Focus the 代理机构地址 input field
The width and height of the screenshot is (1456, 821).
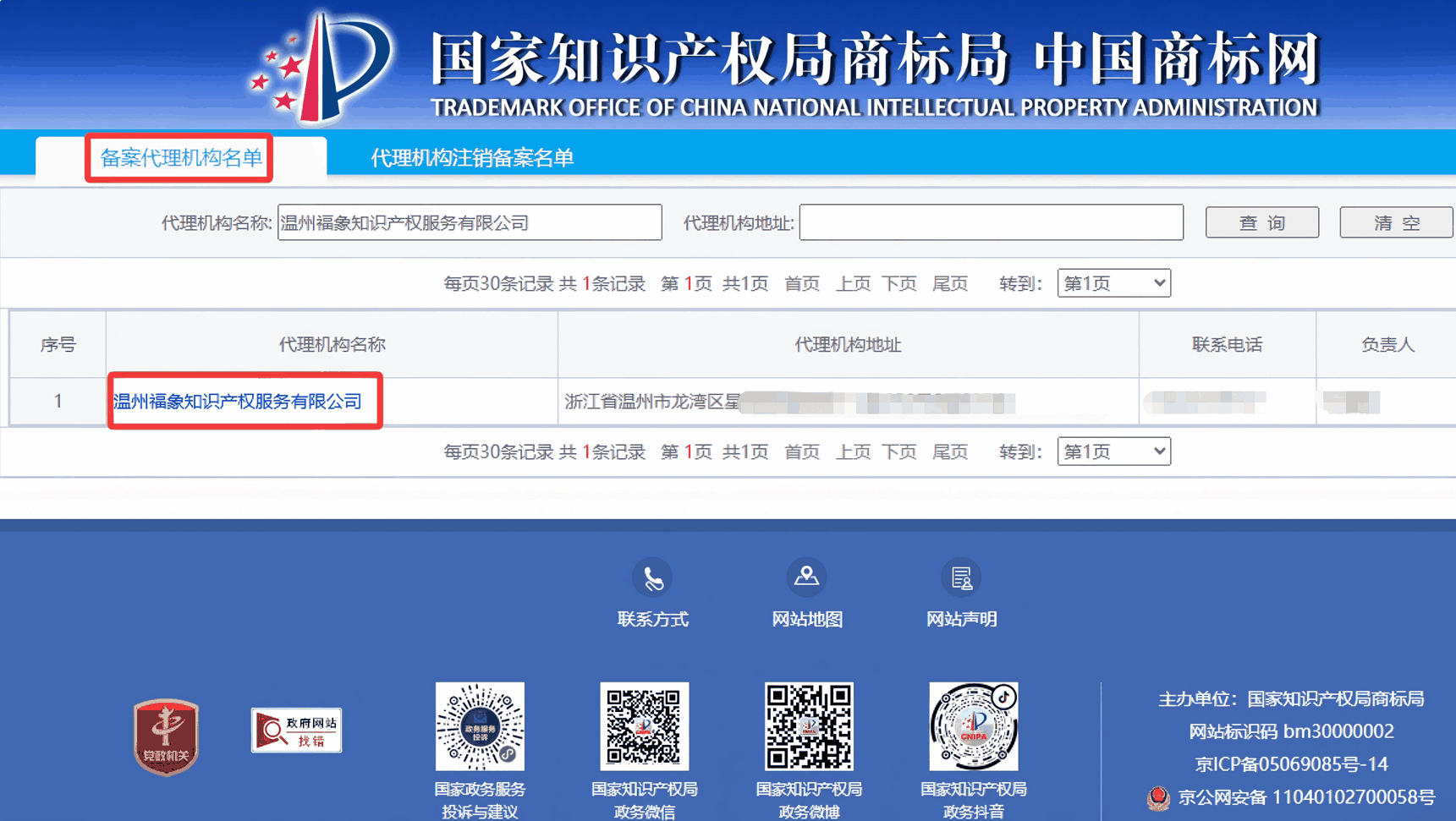(x=992, y=222)
